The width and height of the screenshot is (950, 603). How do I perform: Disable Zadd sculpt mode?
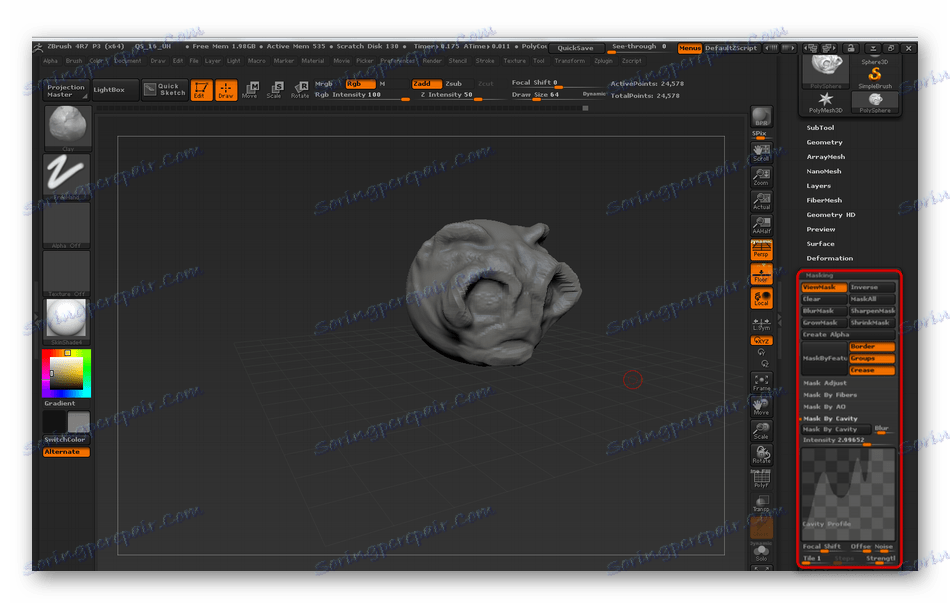[426, 84]
